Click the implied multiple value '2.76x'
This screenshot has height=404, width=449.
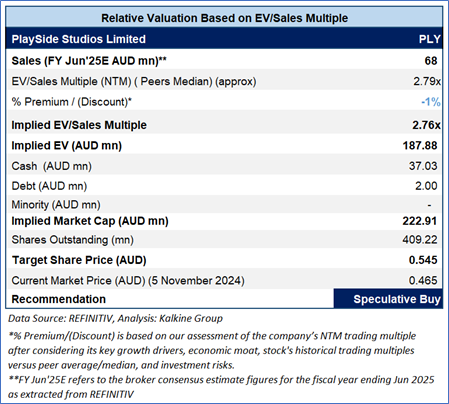point(426,125)
